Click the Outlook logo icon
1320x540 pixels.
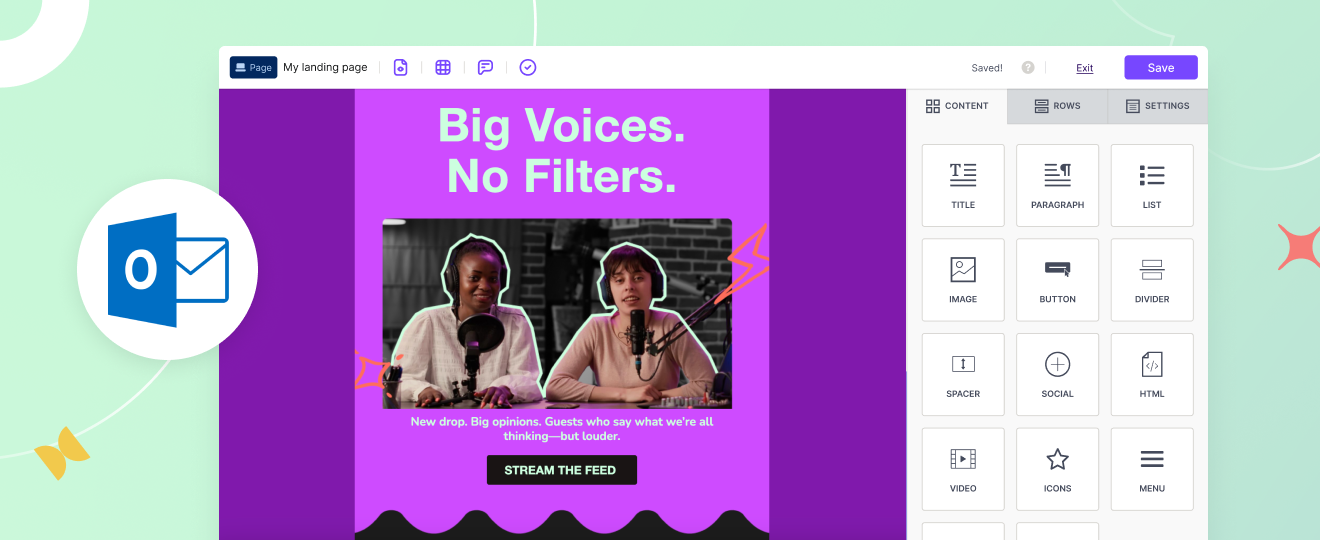pyautogui.click(x=168, y=270)
